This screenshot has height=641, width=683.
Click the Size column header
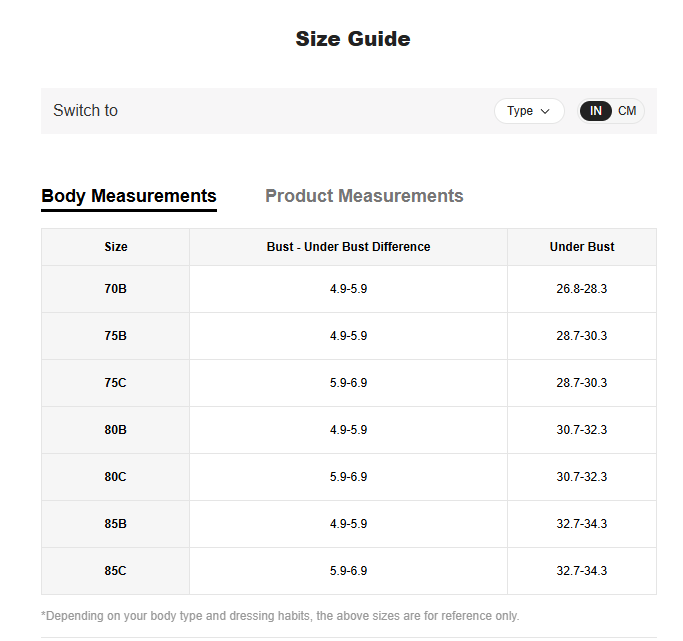click(115, 247)
